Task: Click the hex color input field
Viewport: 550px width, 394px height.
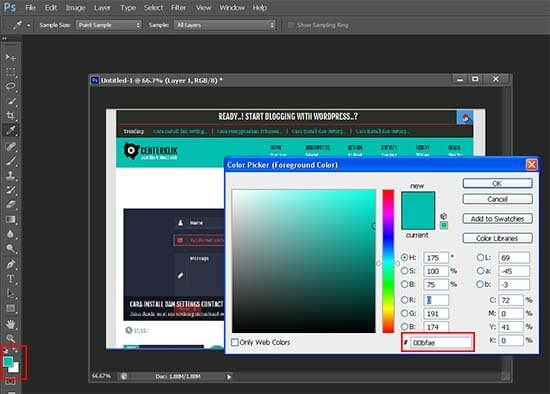Action: [441, 342]
